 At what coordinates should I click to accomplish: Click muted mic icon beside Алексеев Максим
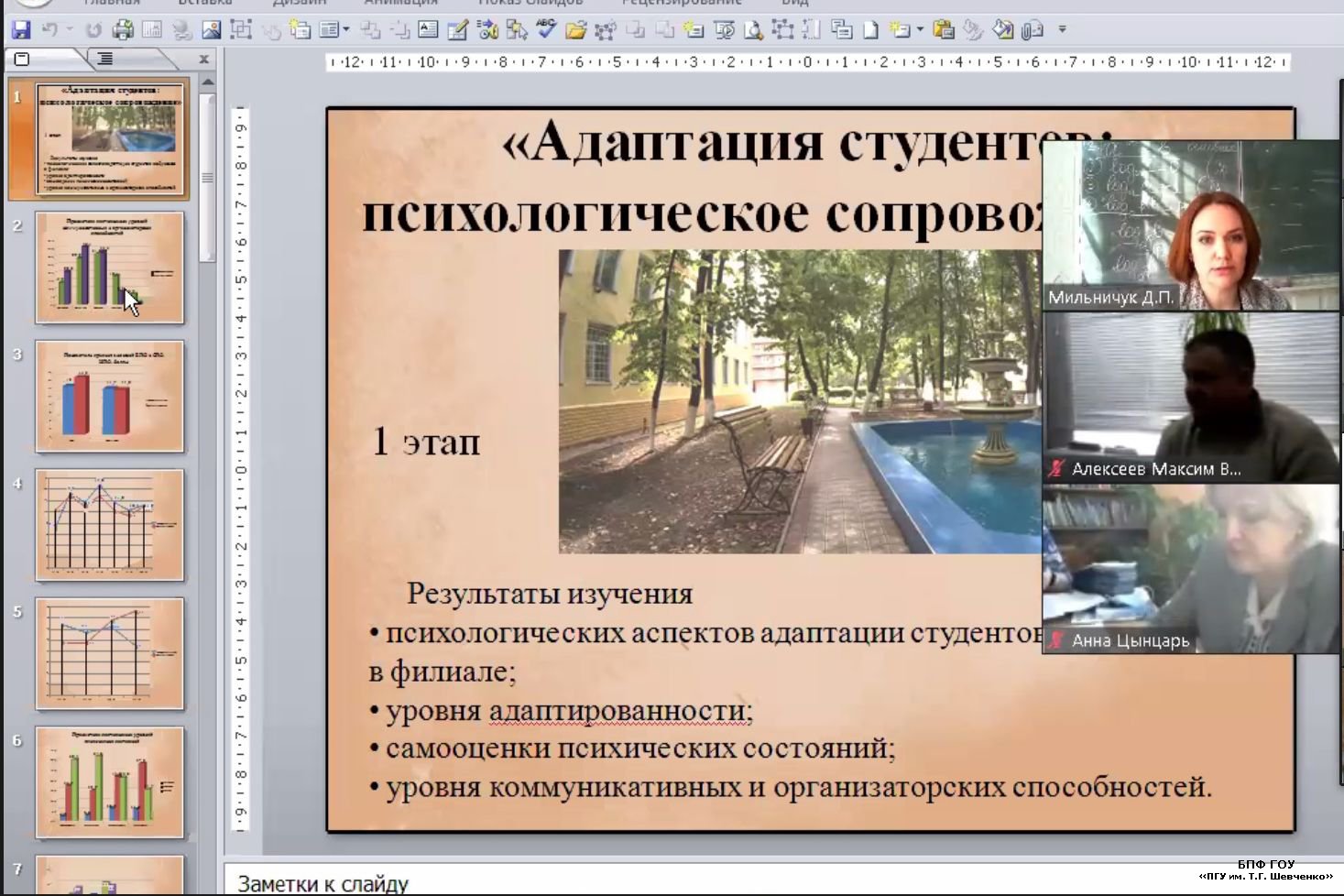[x=1056, y=469]
